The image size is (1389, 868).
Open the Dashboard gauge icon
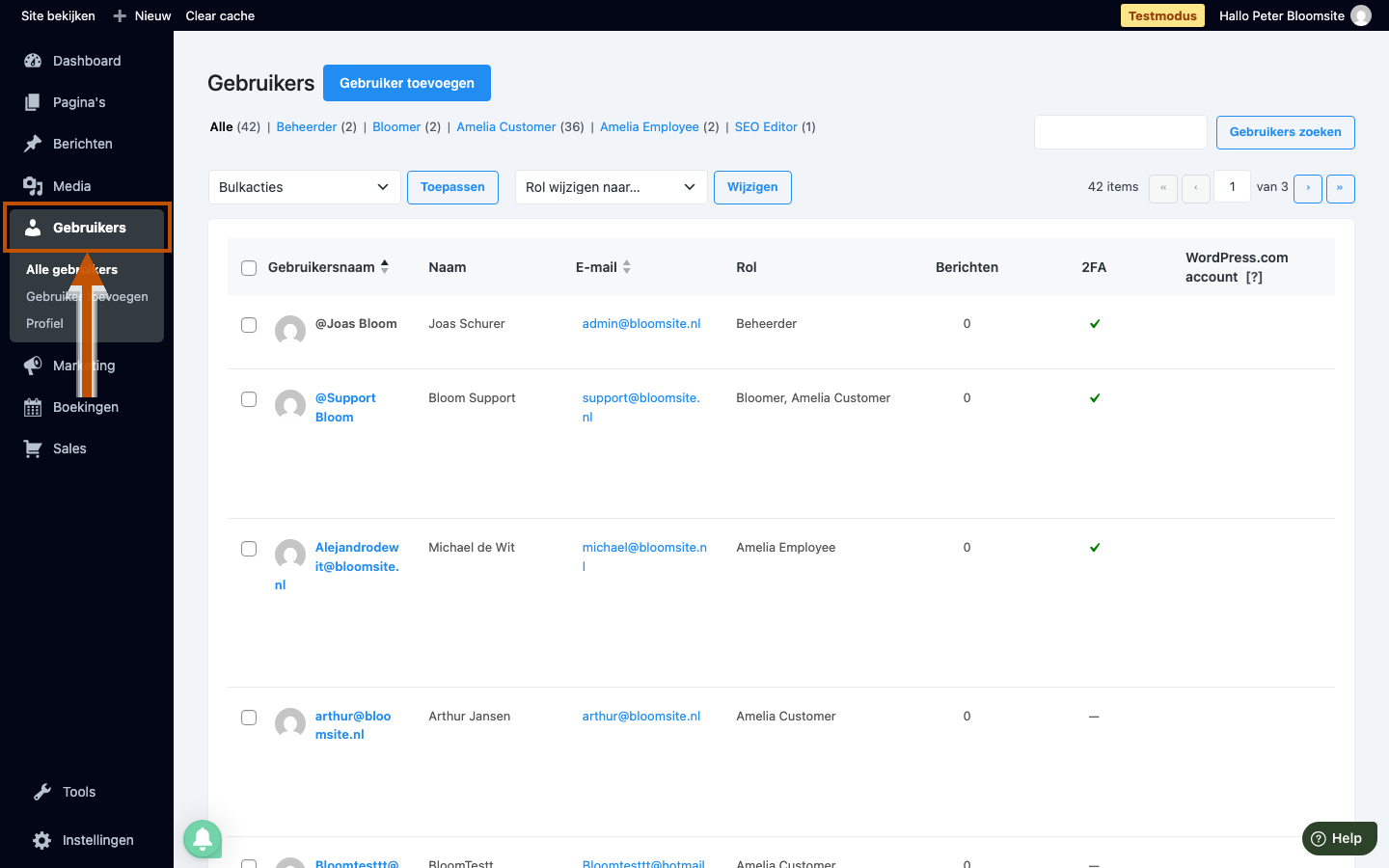[x=33, y=61]
